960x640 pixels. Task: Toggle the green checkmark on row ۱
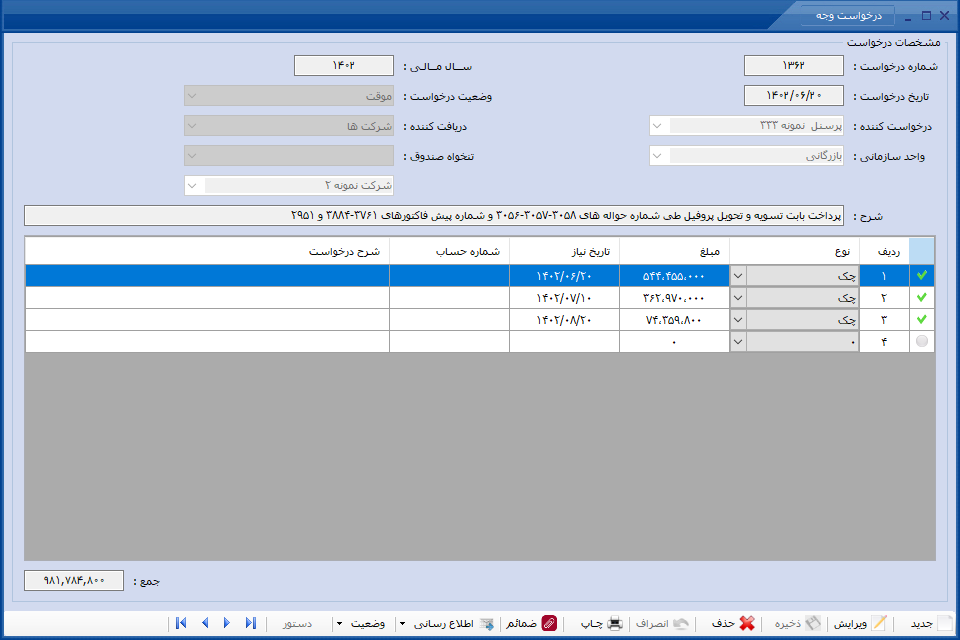(921, 276)
